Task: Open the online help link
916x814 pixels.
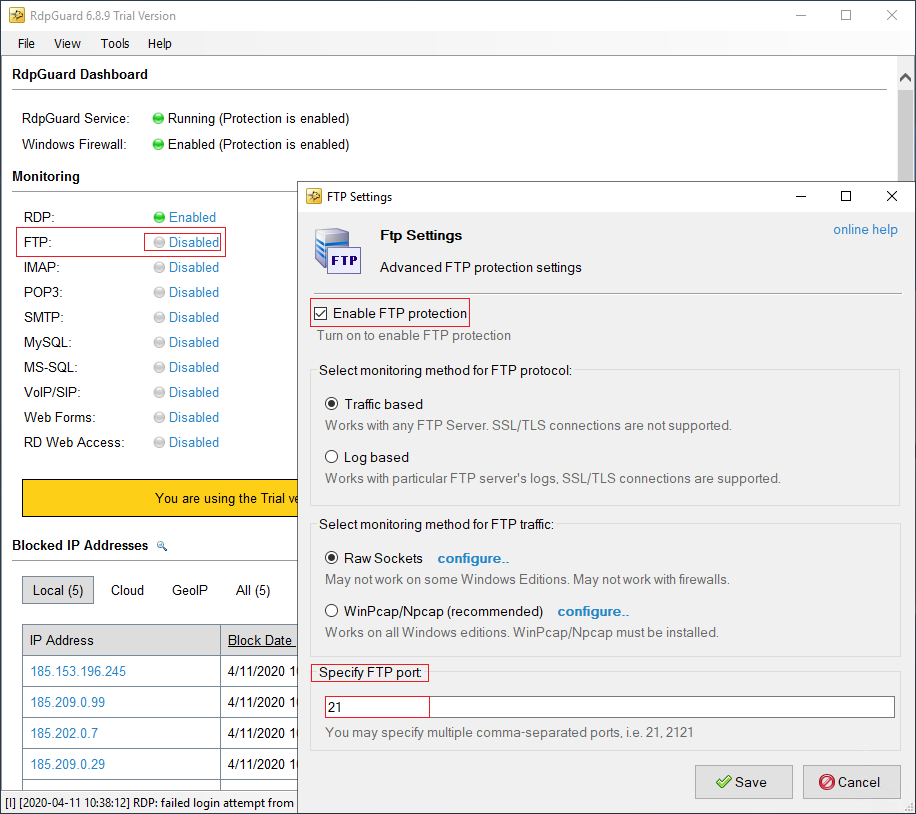Action: click(x=865, y=230)
